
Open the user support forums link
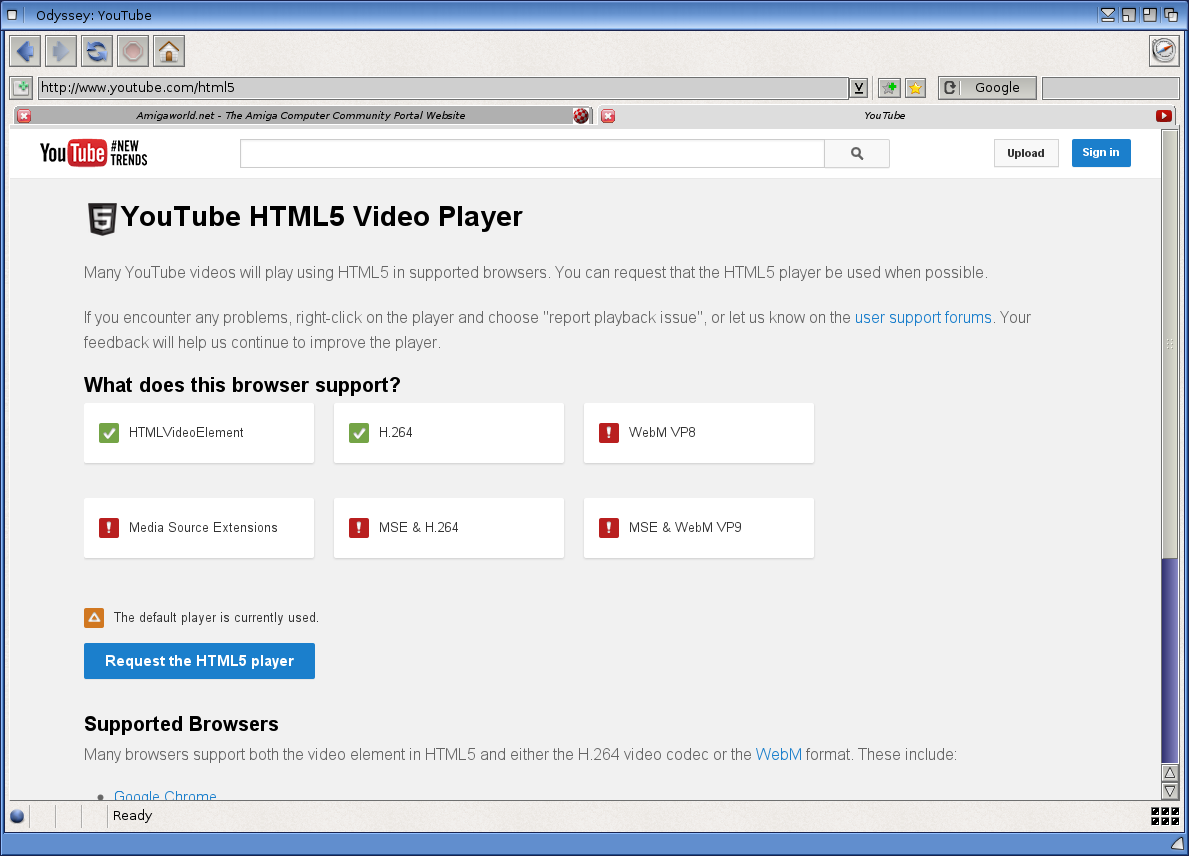923,318
